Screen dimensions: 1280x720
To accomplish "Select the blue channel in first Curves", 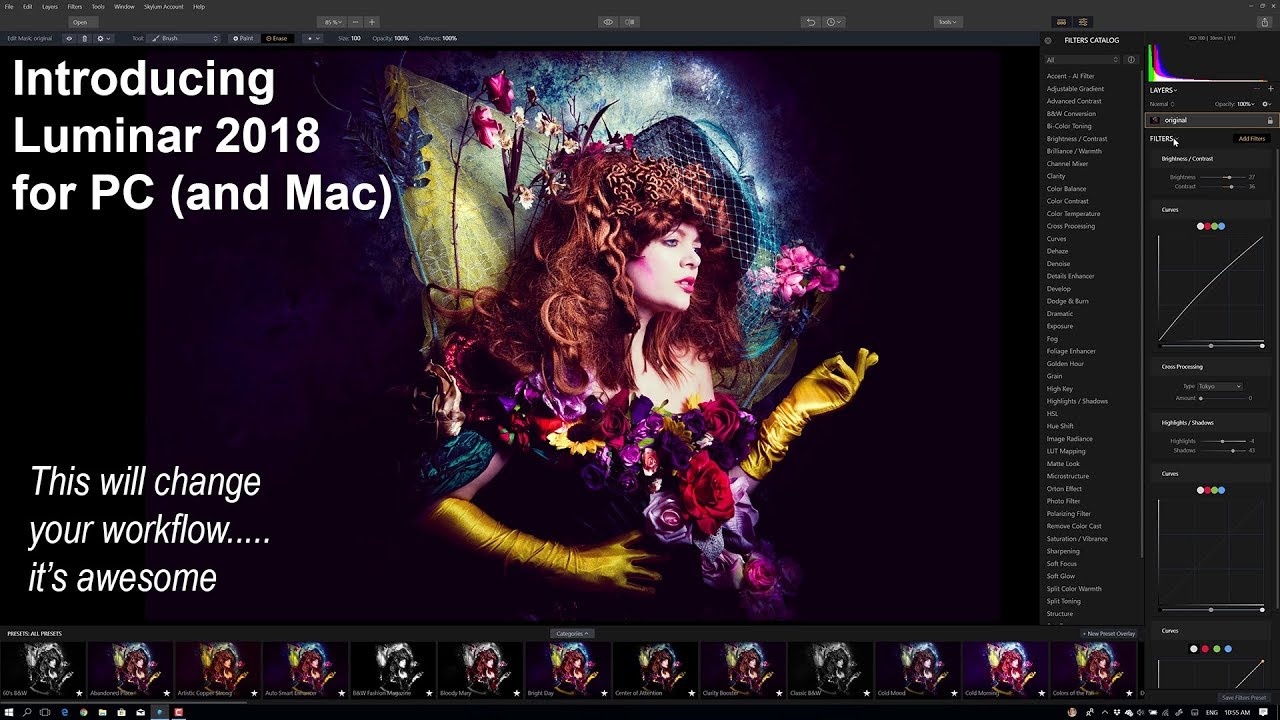I will [x=1222, y=226].
